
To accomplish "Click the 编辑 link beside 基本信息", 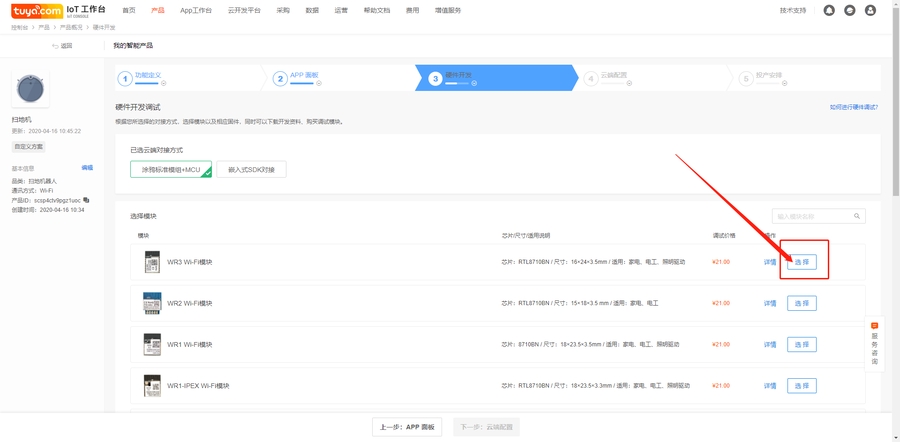I will (x=87, y=168).
